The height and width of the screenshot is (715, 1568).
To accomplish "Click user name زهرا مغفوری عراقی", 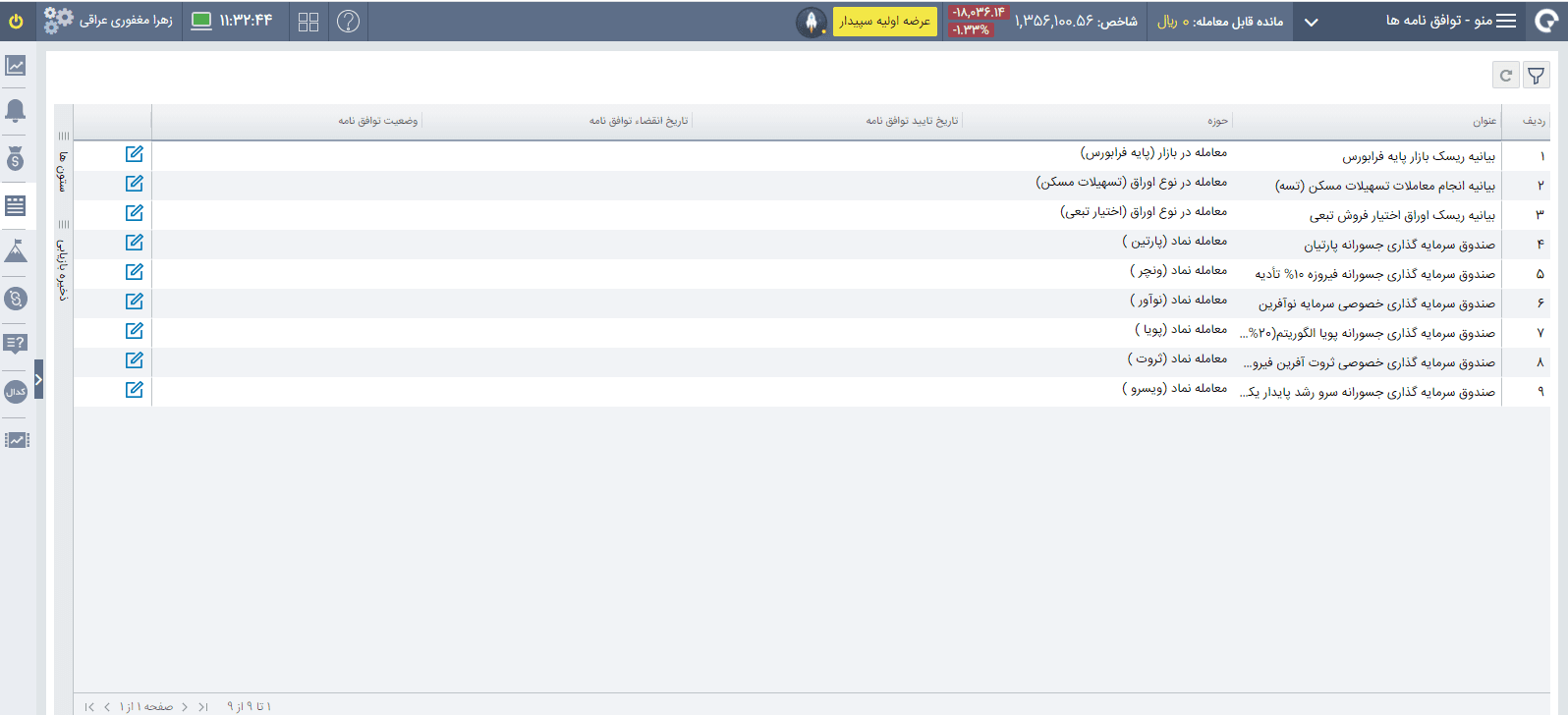I will (x=126, y=21).
